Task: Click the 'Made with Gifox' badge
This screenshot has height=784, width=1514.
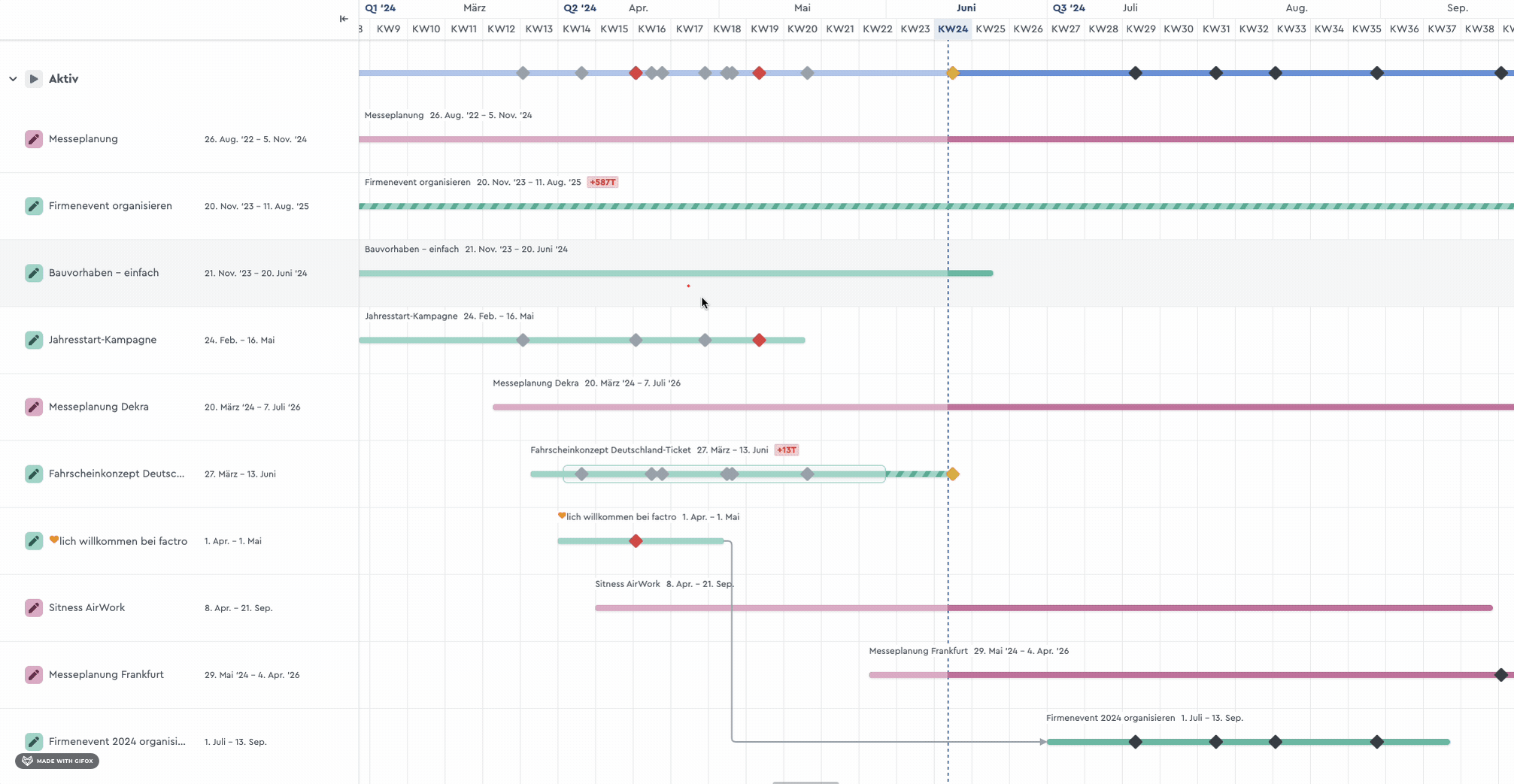Action: pos(57,761)
